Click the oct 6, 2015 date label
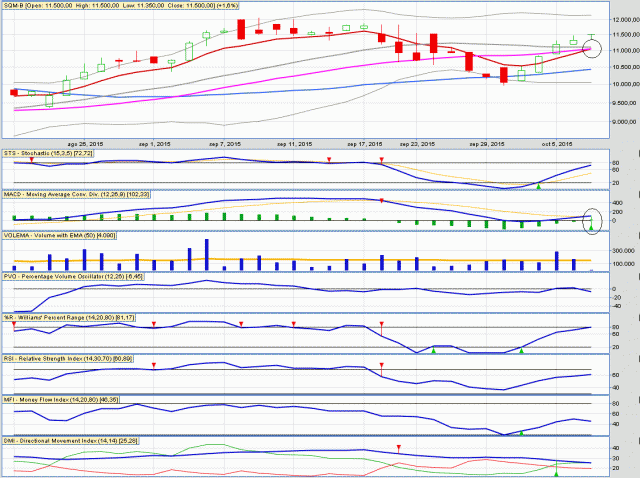Screen dimensions: 640x478 click(557, 144)
